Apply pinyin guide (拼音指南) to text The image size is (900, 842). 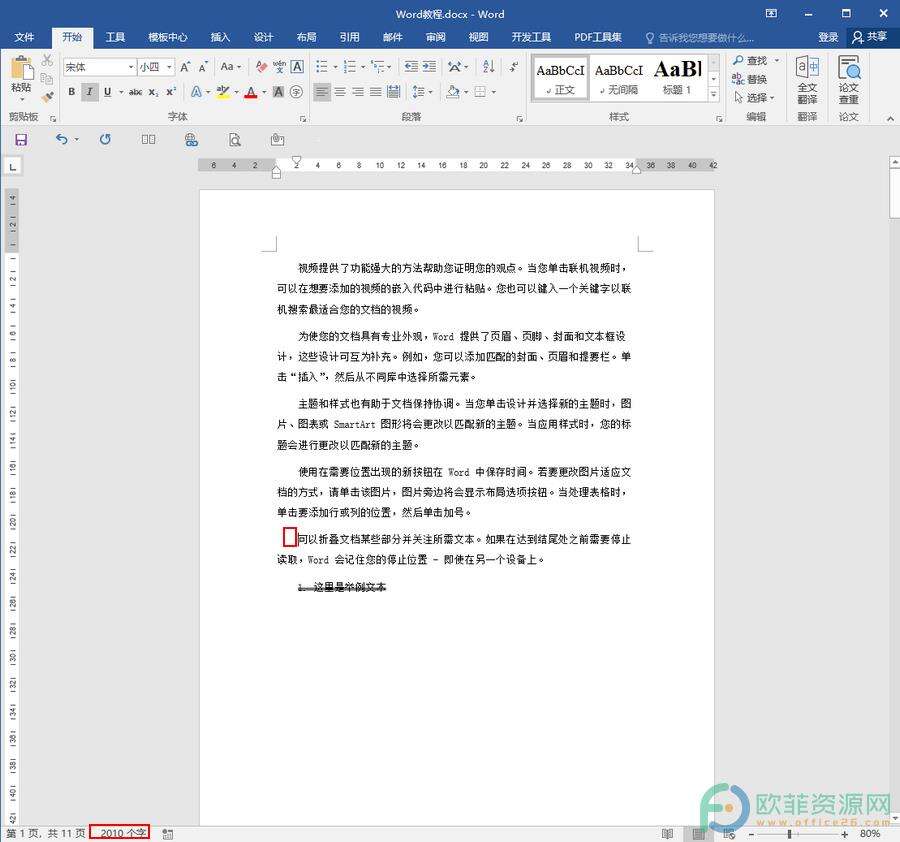tap(279, 66)
